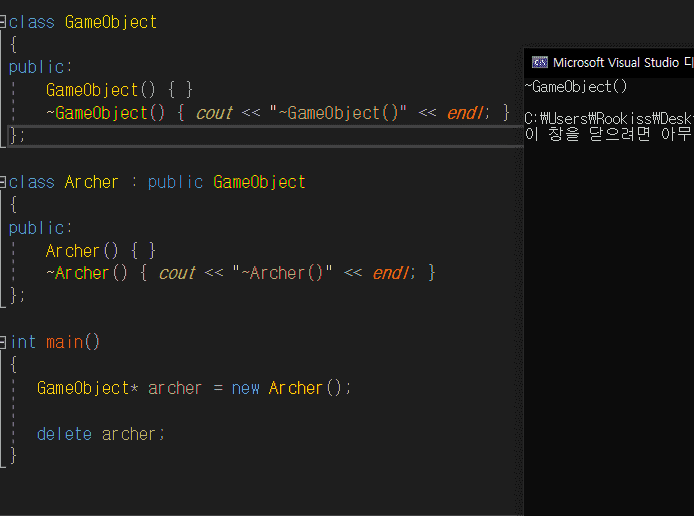This screenshot has height=516, width=694.
Task: Click the delete keyword in main
Action: pos(64,434)
